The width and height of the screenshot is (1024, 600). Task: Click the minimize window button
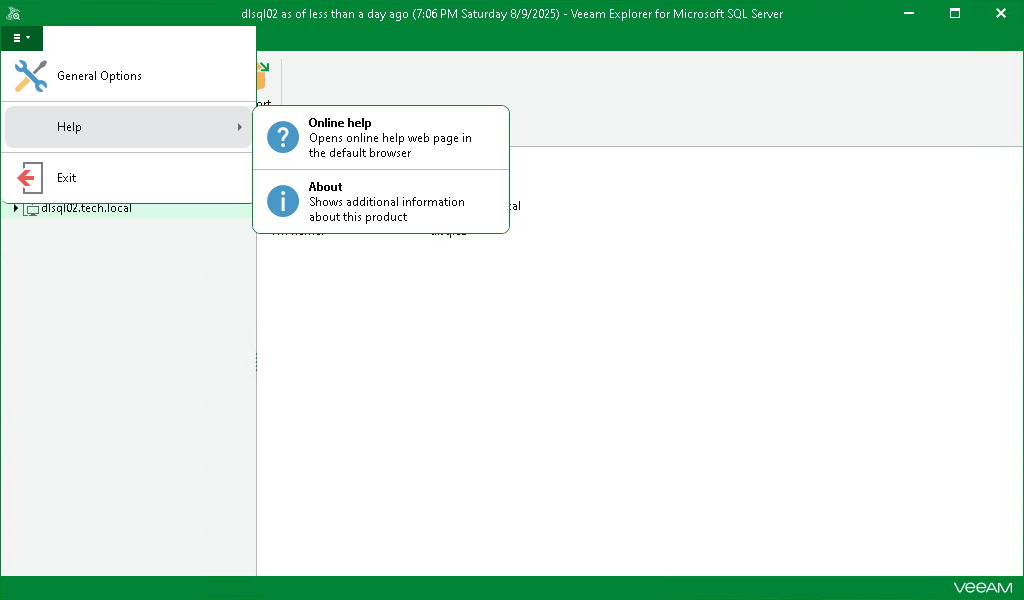pos(908,13)
